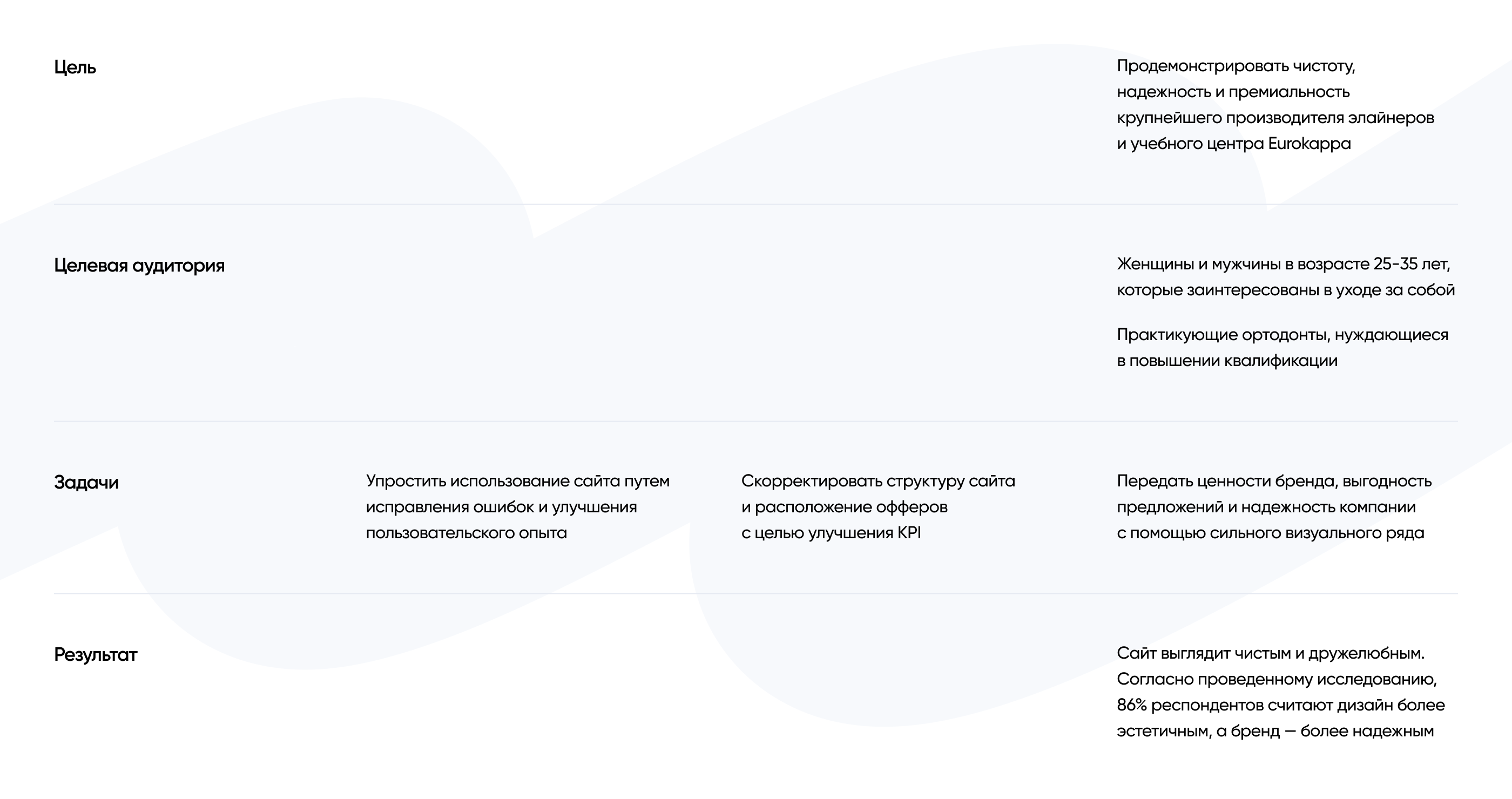
Task: Select the "Практикующие ортодонты" phrase
Action: [x=1223, y=335]
